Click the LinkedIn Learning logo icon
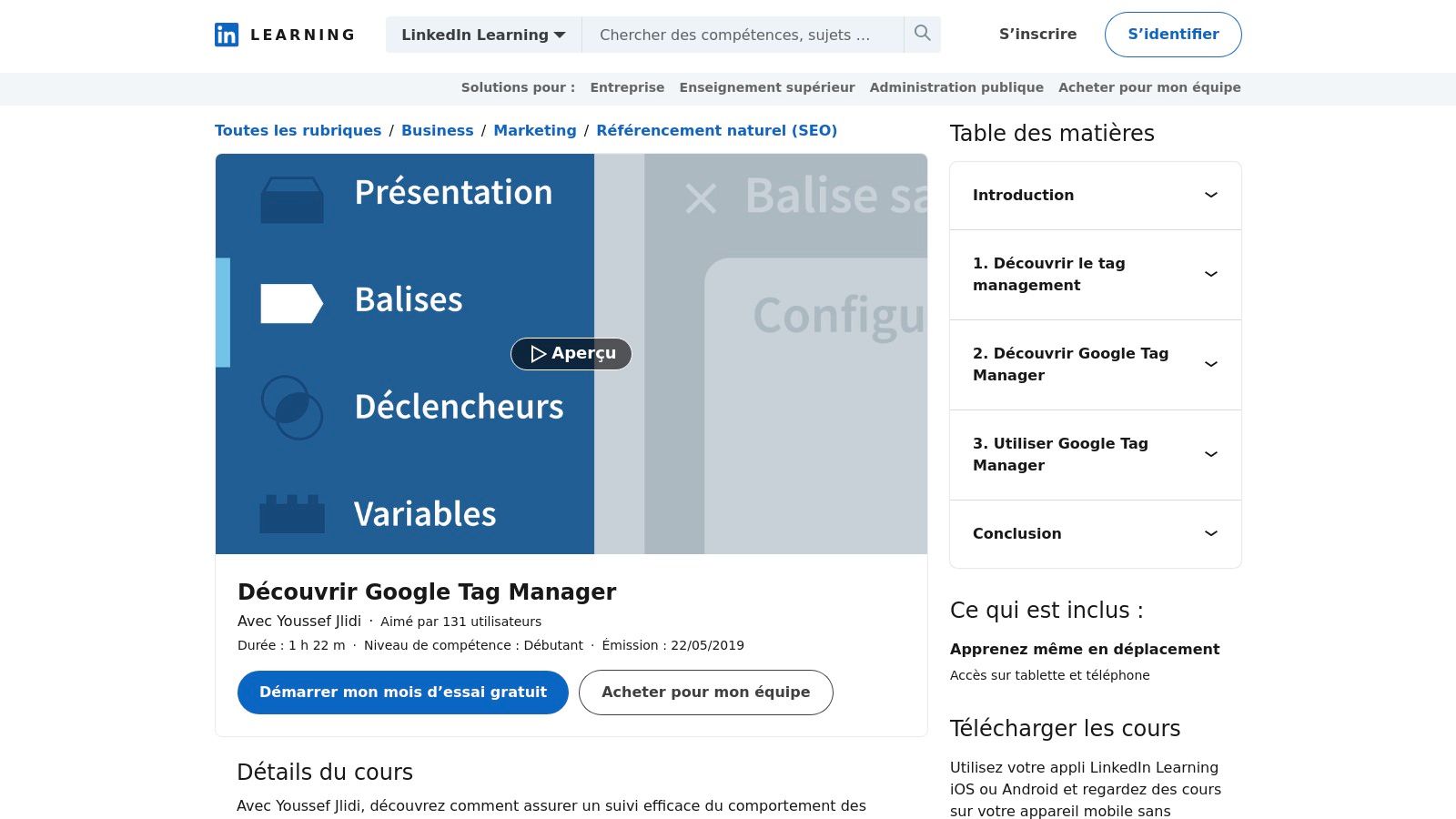The height and width of the screenshot is (819, 1456). pyautogui.click(x=227, y=34)
